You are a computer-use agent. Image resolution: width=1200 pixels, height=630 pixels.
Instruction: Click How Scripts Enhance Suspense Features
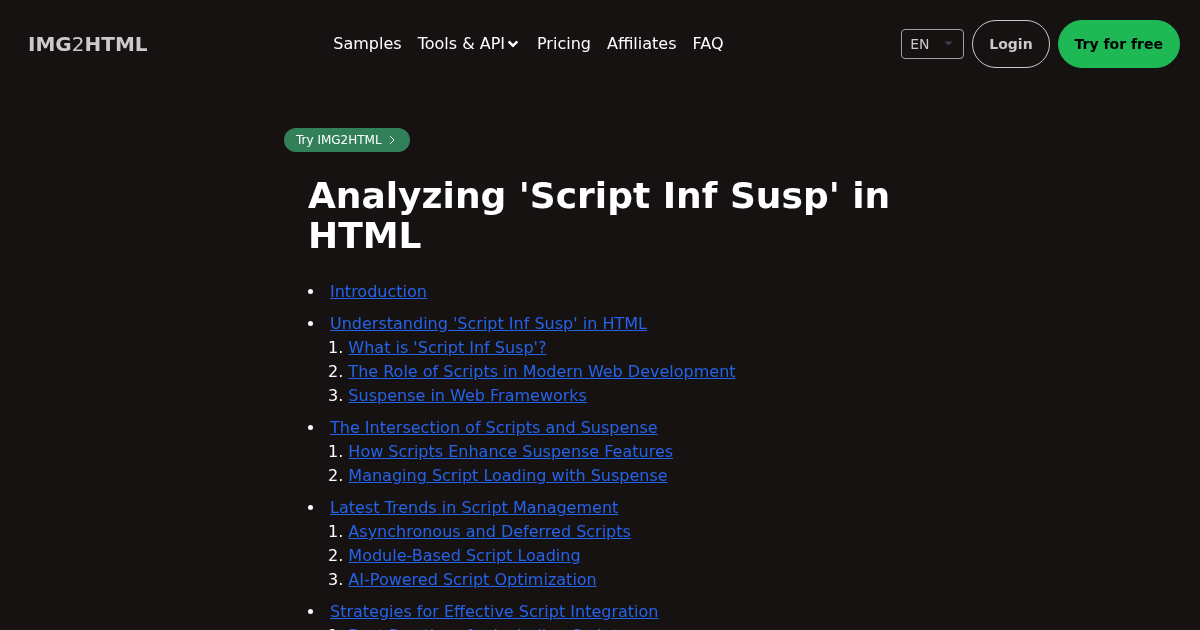point(510,452)
